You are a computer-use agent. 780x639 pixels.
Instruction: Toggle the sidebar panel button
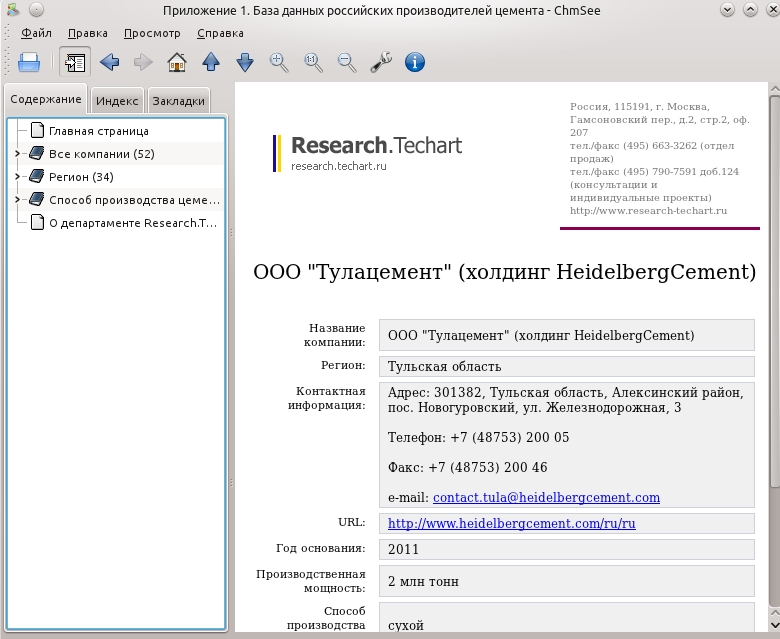[75, 62]
